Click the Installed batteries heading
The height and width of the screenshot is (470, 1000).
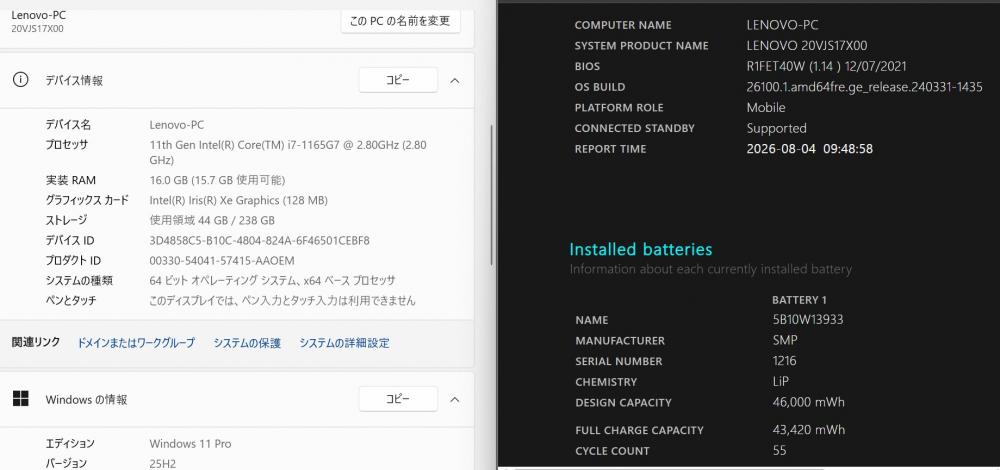click(640, 249)
